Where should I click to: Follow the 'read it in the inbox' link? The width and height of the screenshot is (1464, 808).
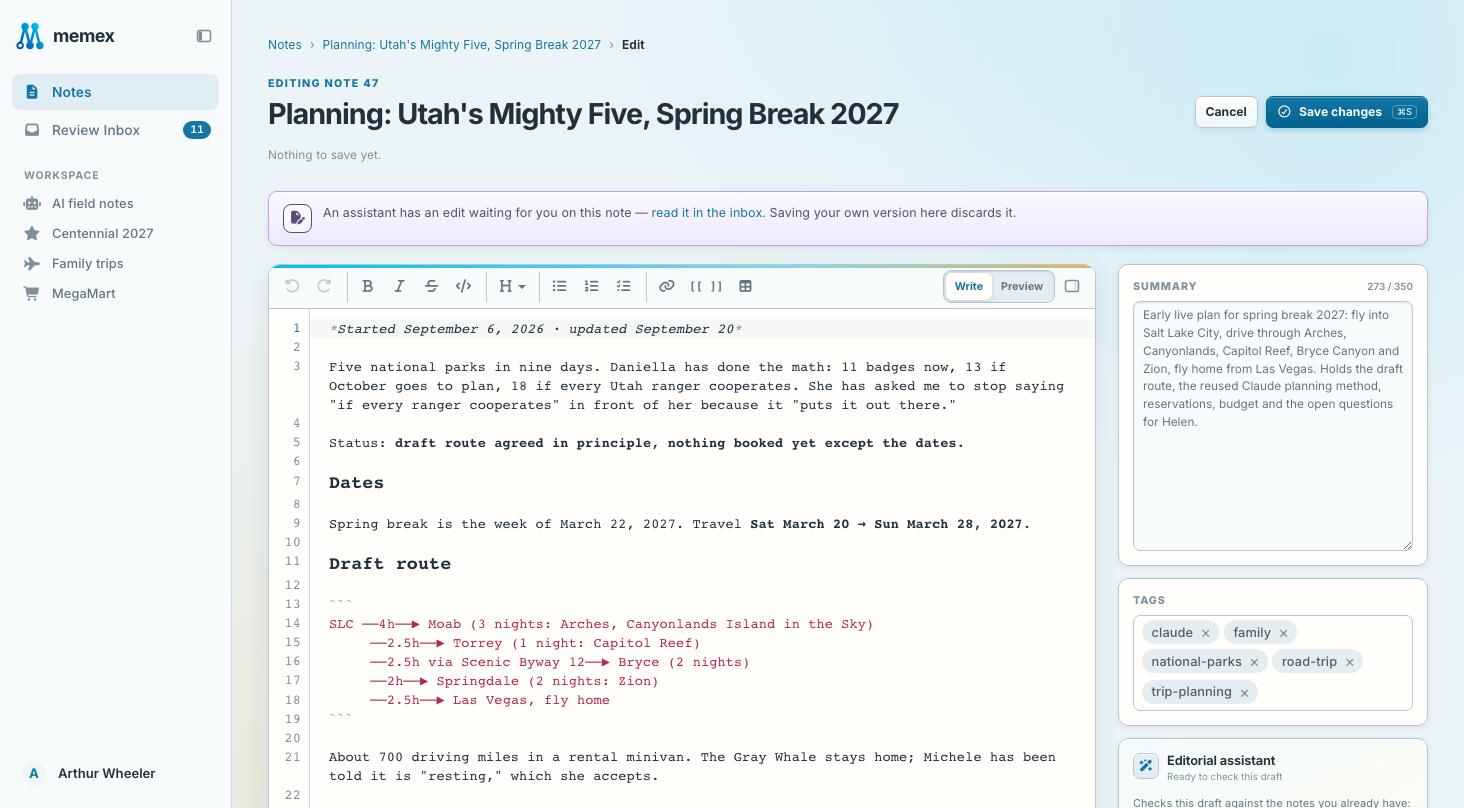[706, 213]
